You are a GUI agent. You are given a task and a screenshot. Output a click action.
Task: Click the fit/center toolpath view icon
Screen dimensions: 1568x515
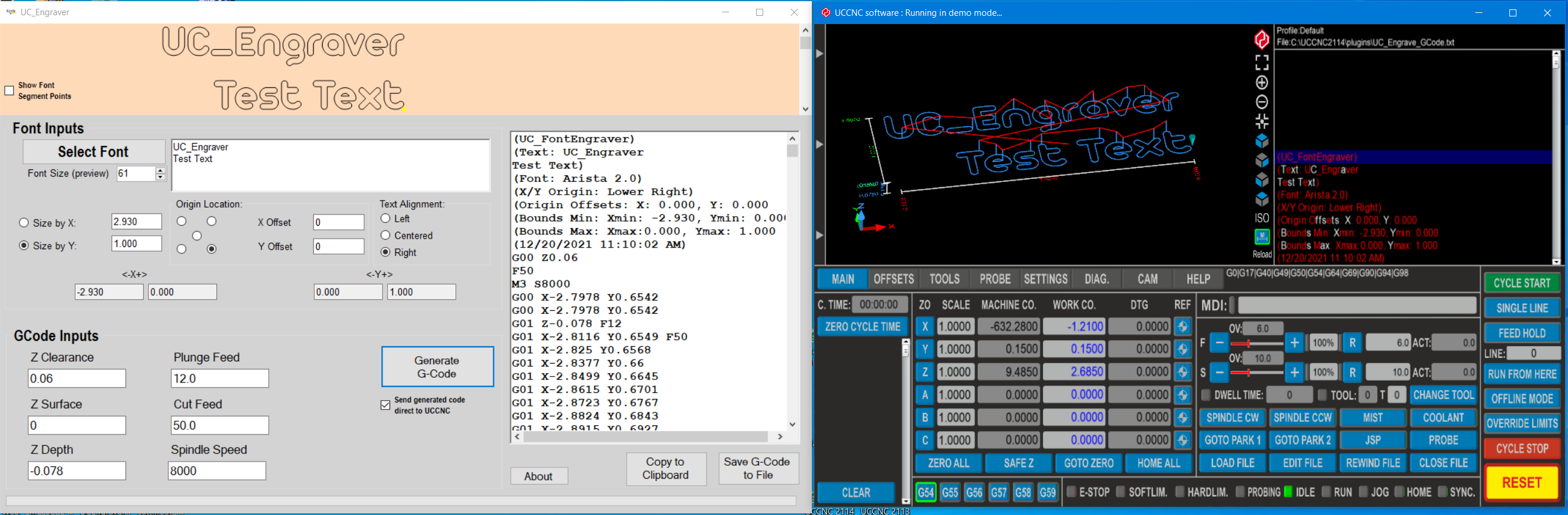[x=1262, y=121]
